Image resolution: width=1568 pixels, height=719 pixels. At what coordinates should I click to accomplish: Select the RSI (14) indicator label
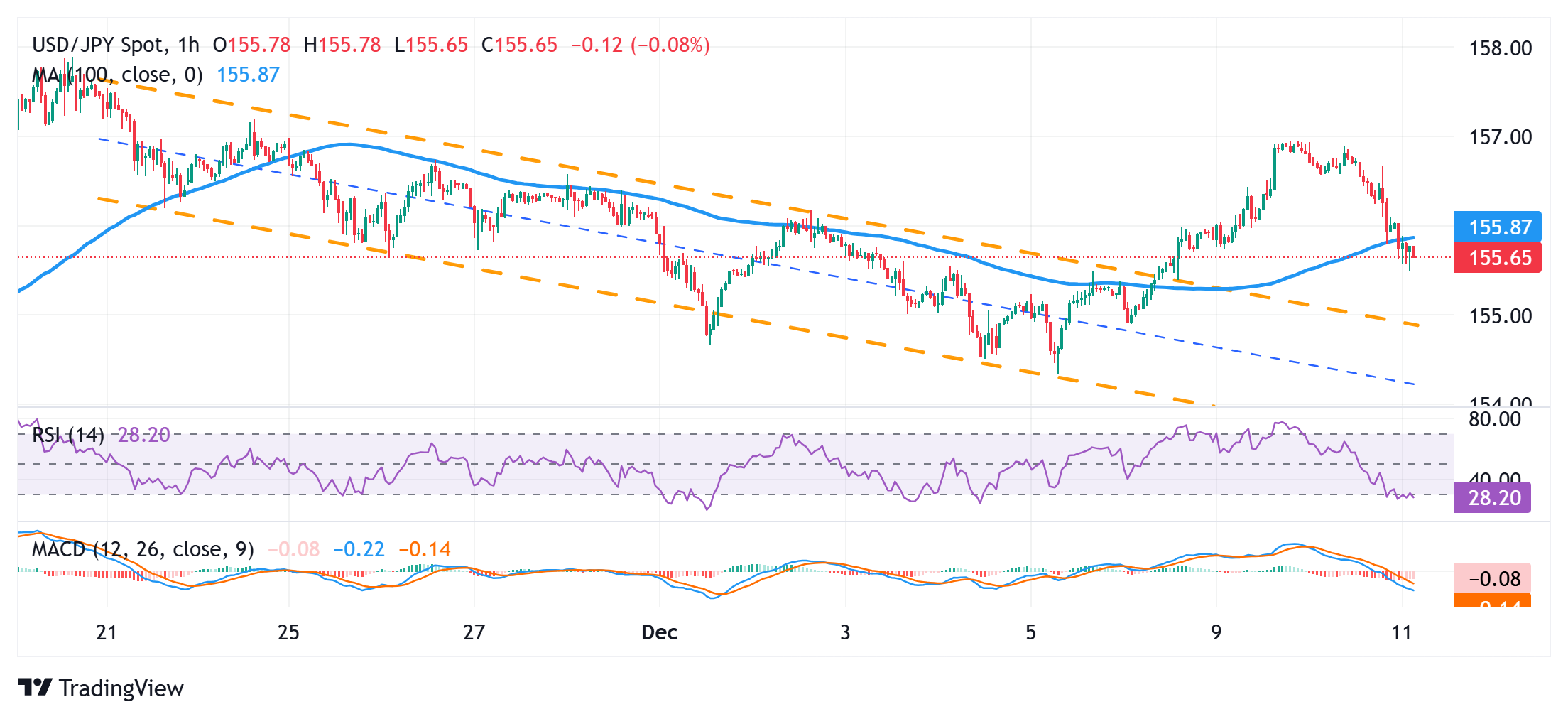click(x=68, y=435)
